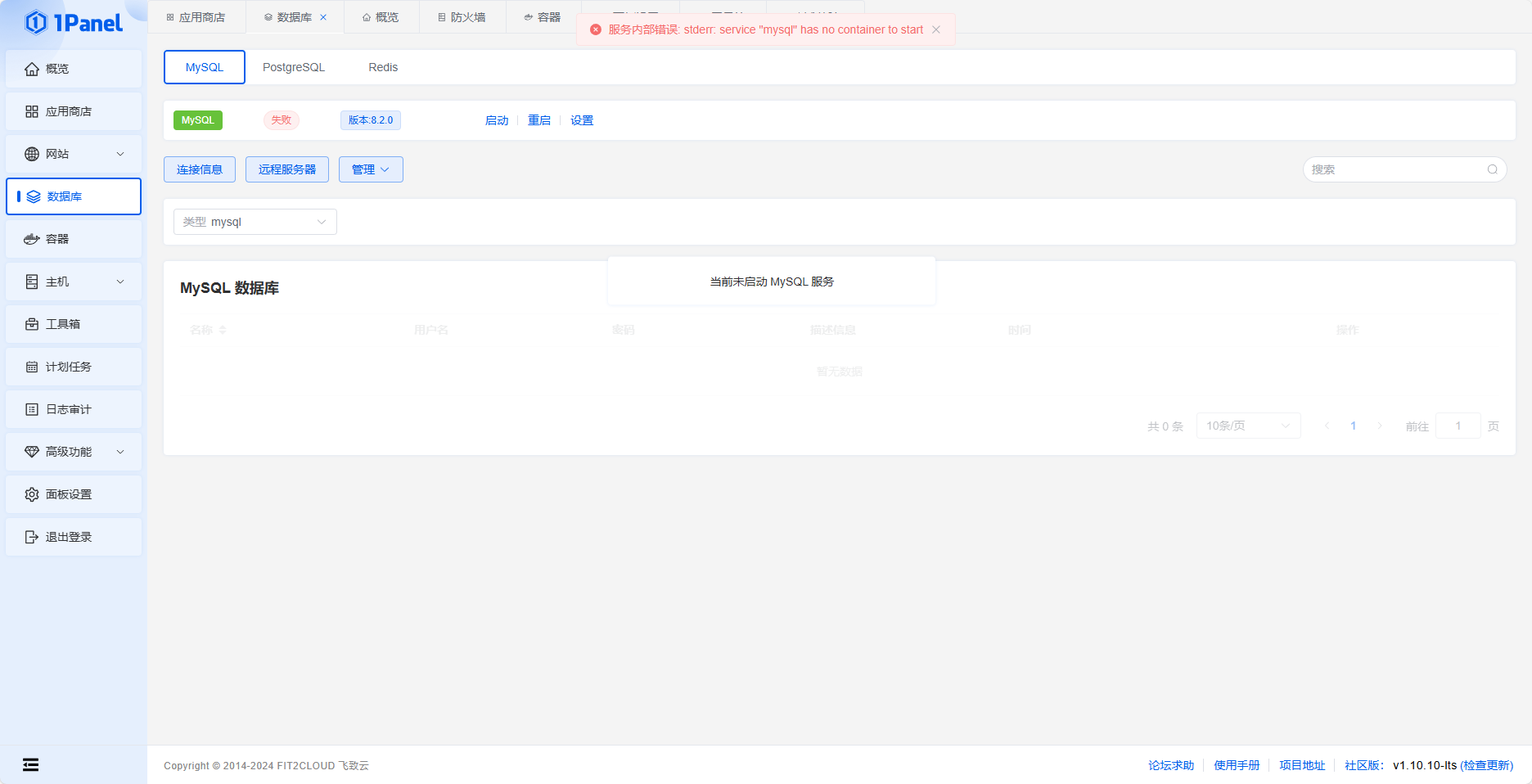Open 使用手册 footer link
This screenshot has height=784, width=1532.
click(x=1237, y=765)
